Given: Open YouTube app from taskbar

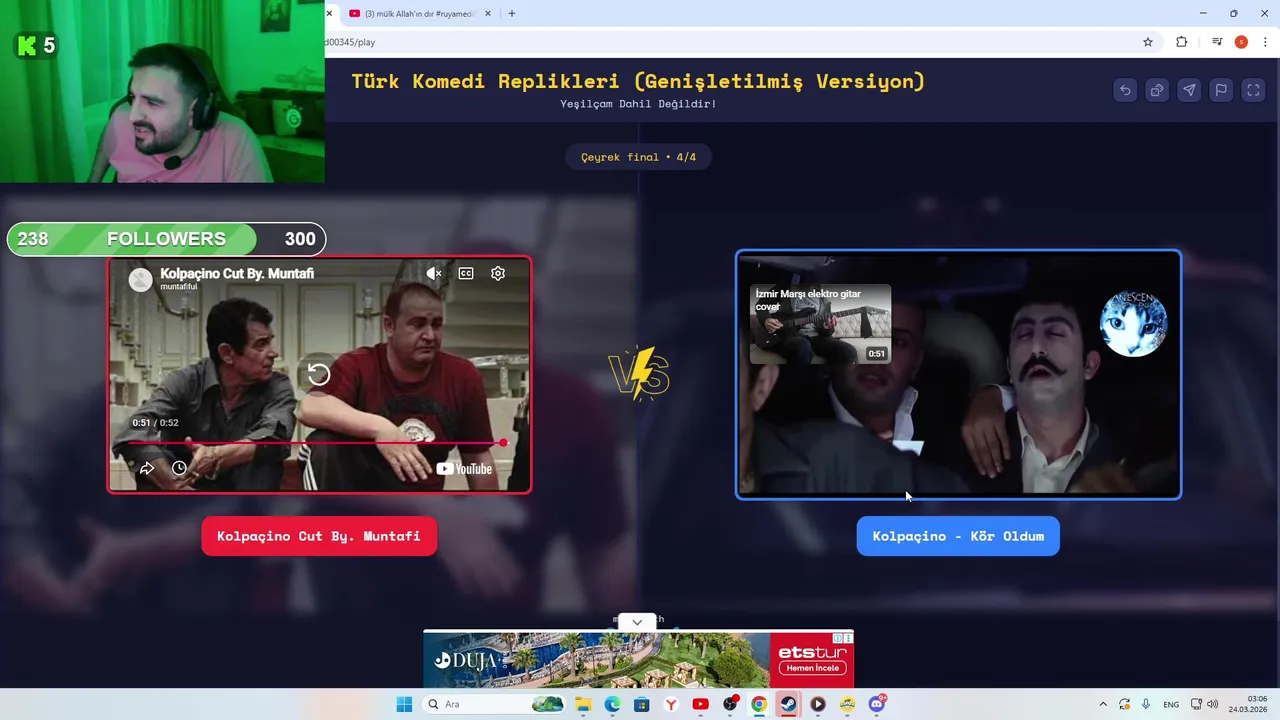Looking at the screenshot, I should 700,704.
